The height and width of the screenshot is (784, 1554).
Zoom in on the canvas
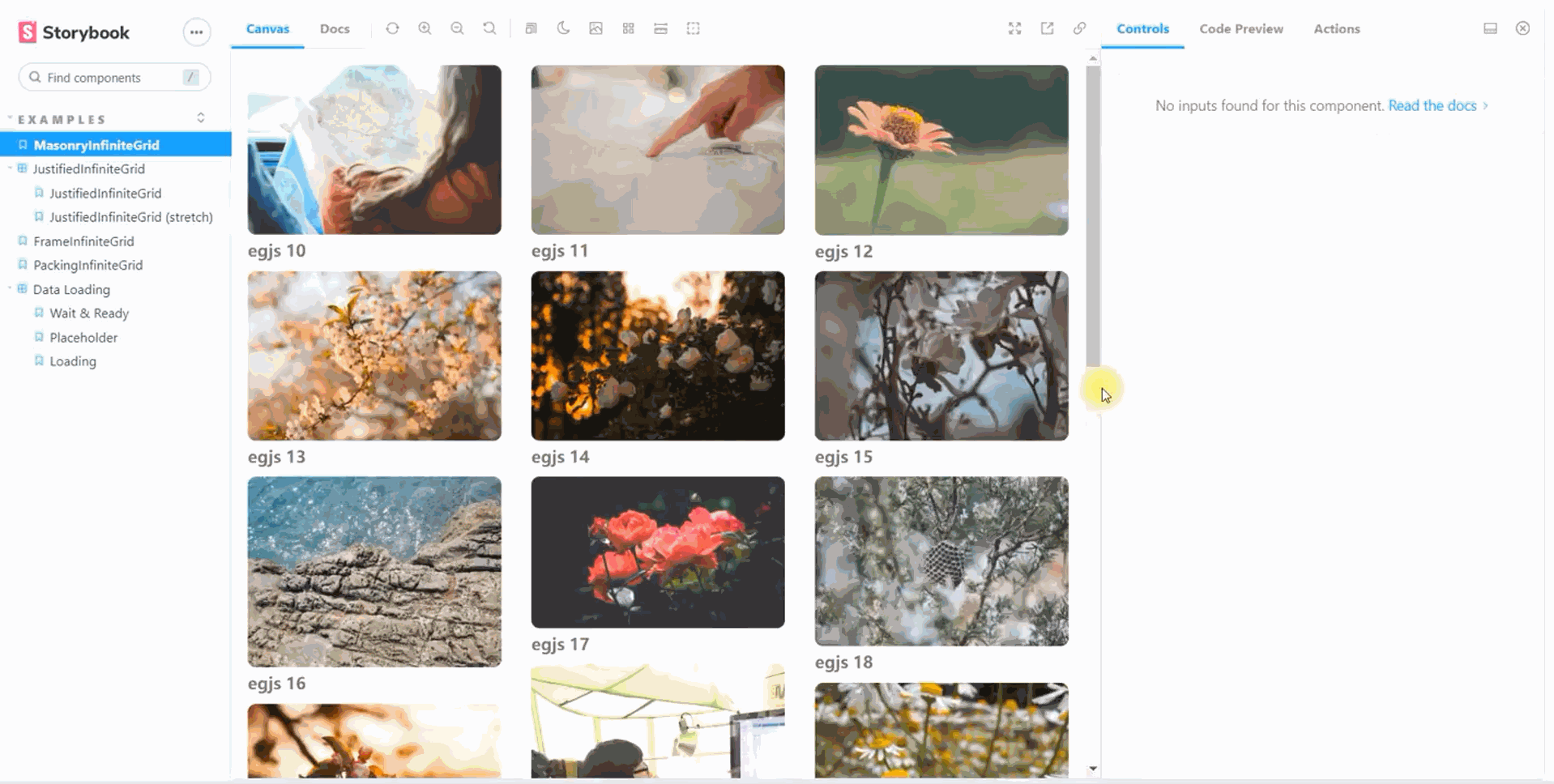(425, 28)
